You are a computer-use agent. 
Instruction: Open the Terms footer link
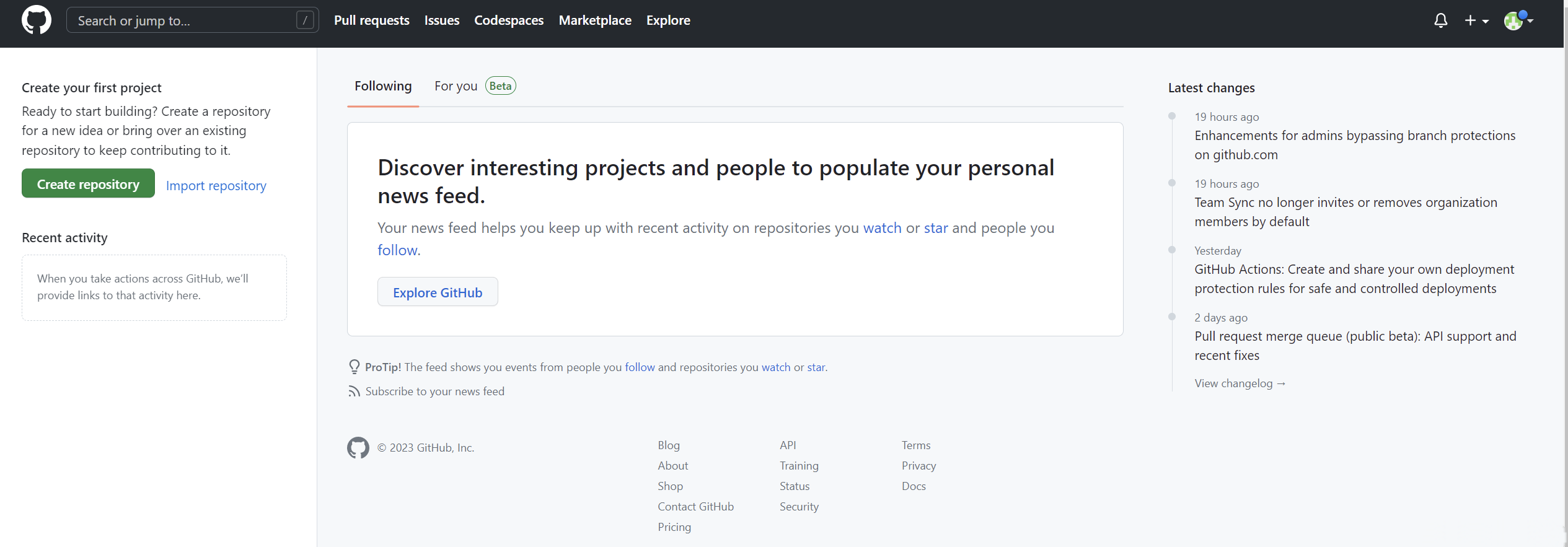click(x=916, y=445)
